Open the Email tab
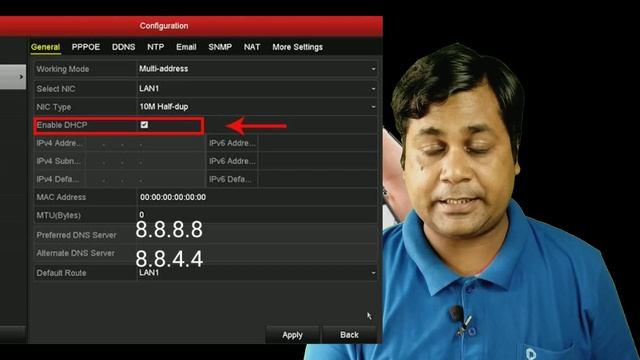The width and height of the screenshot is (640, 360). pos(186,47)
